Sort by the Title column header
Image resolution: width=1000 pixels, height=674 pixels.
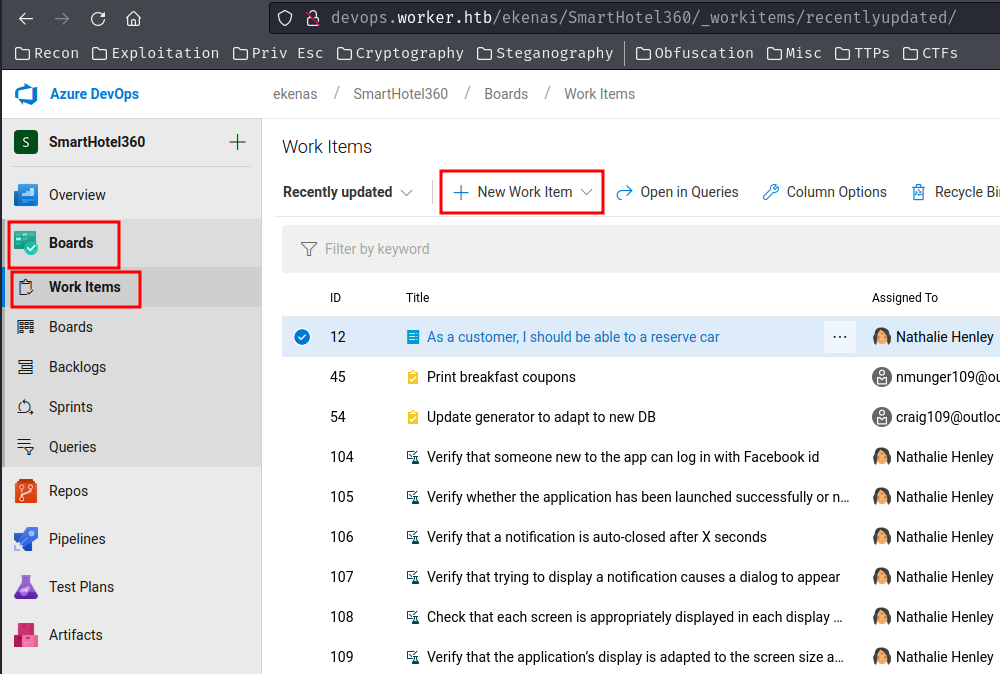coord(418,298)
